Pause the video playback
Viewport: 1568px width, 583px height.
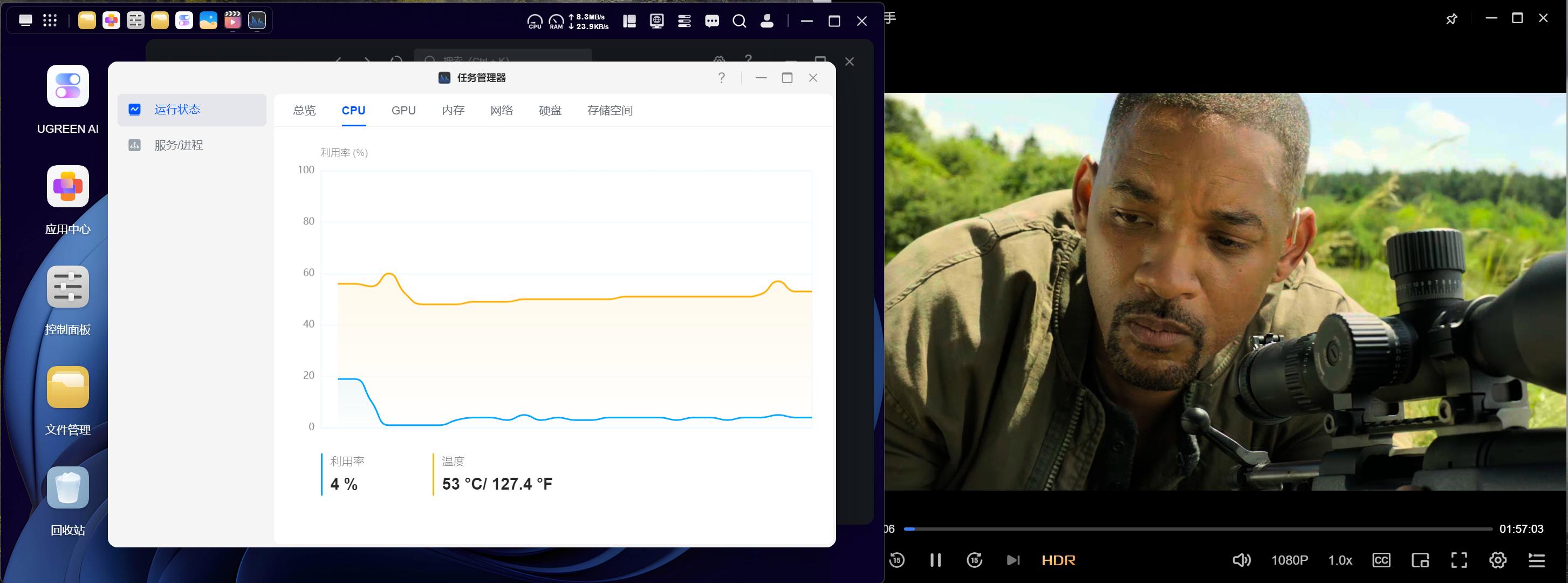tap(935, 560)
